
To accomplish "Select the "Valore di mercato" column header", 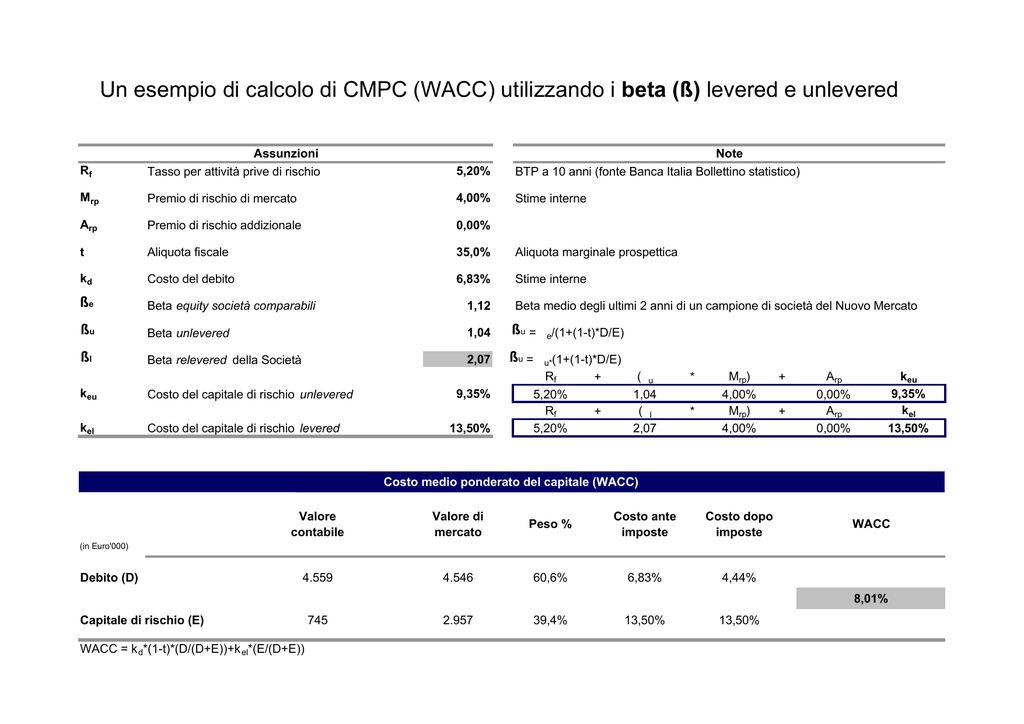I will pos(458,524).
